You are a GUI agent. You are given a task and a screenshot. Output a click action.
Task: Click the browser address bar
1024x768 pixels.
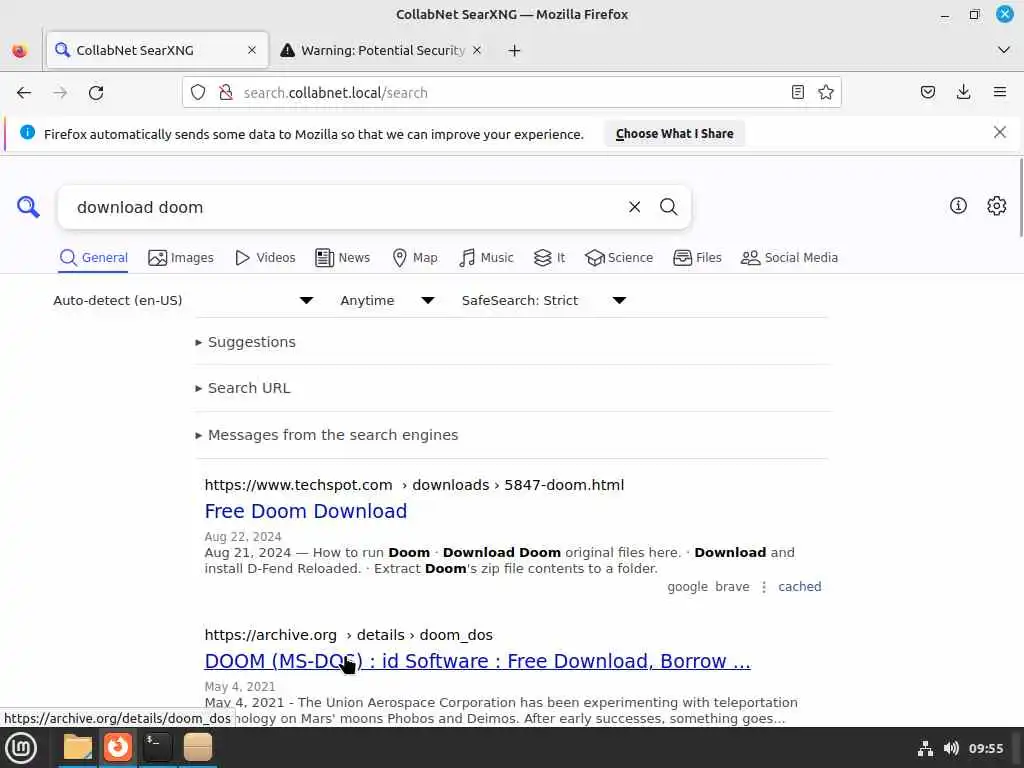509,93
